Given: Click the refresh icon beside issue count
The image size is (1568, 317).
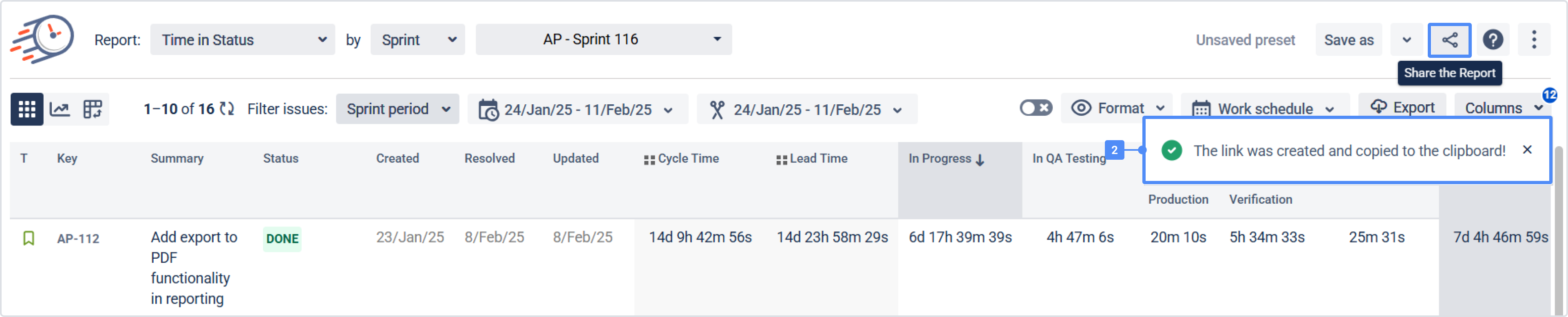Looking at the screenshot, I should pos(227,109).
